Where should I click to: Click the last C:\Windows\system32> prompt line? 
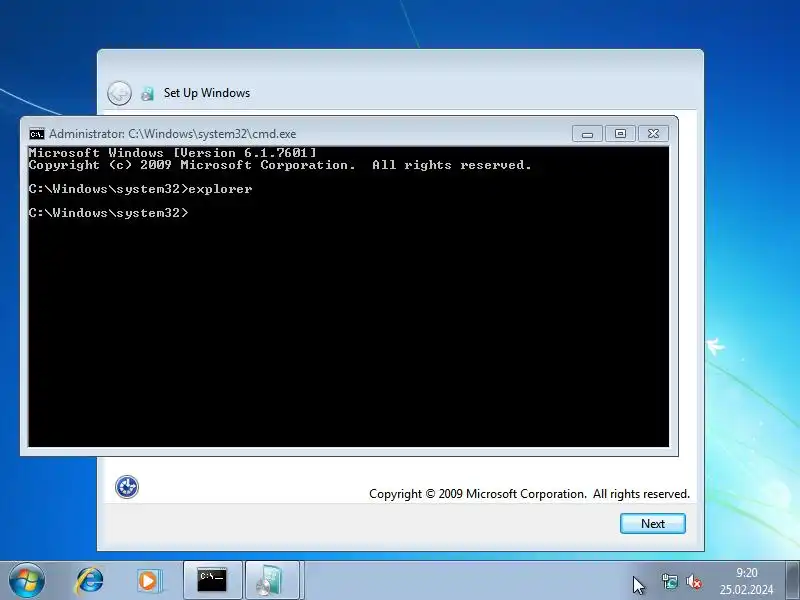pyautogui.click(x=108, y=213)
